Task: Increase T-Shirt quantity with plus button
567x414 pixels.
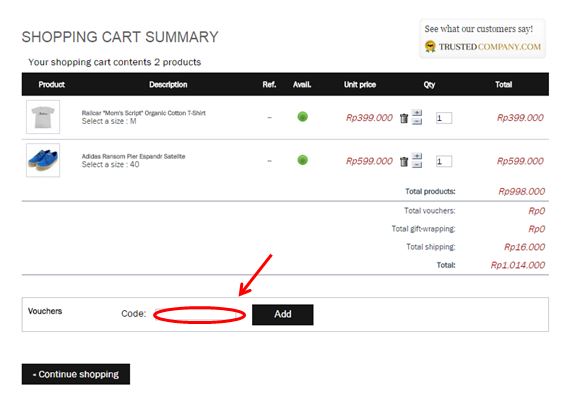Action: [x=417, y=113]
